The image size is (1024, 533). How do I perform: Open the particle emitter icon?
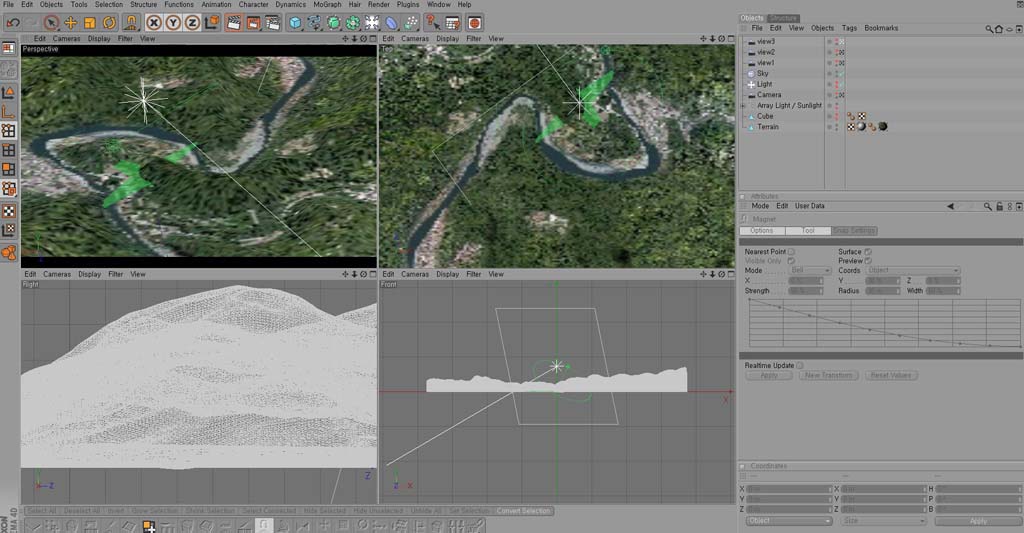(411, 23)
